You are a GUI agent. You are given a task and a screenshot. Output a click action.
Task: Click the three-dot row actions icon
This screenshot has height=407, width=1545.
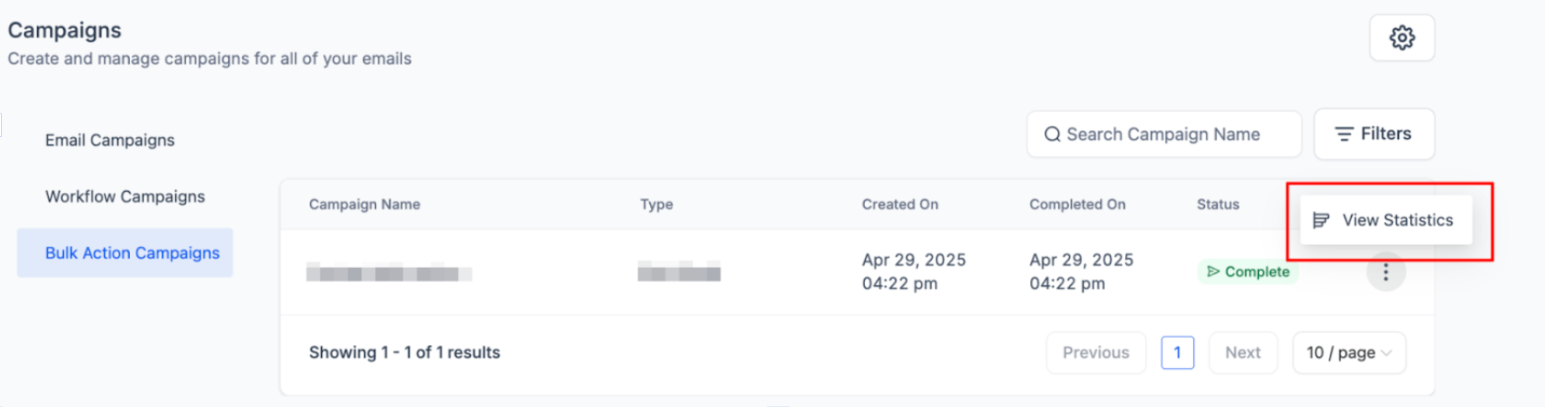pos(1385,272)
